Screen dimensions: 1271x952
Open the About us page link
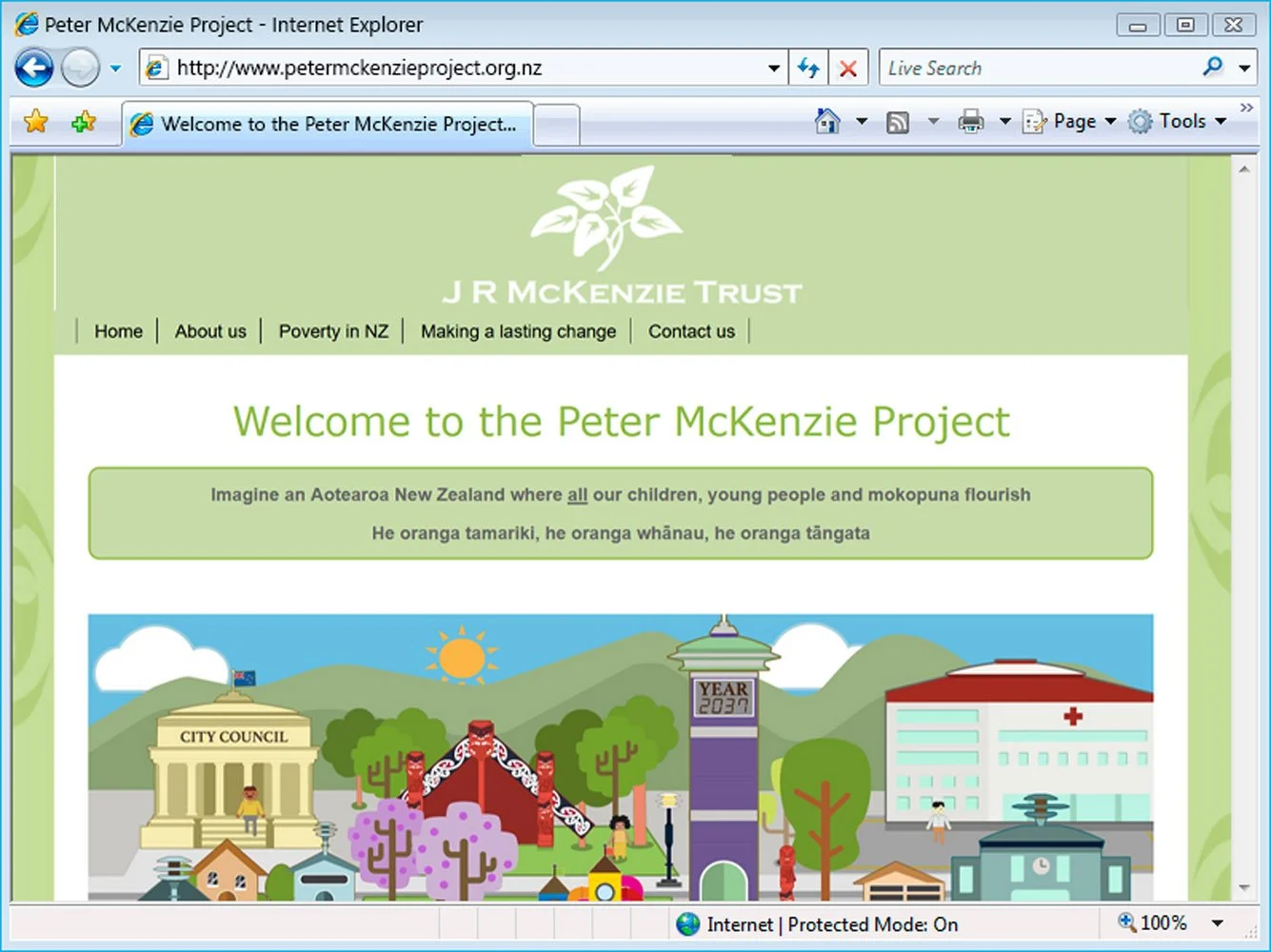pyautogui.click(x=210, y=331)
